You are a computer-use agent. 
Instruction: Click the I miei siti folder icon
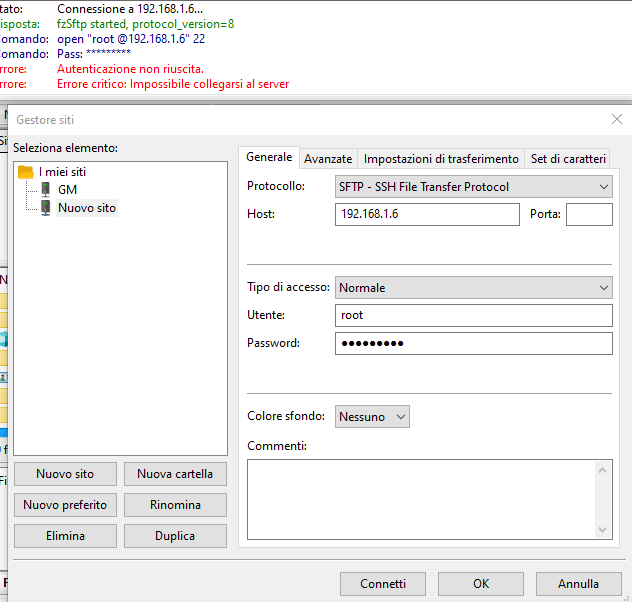(26, 172)
